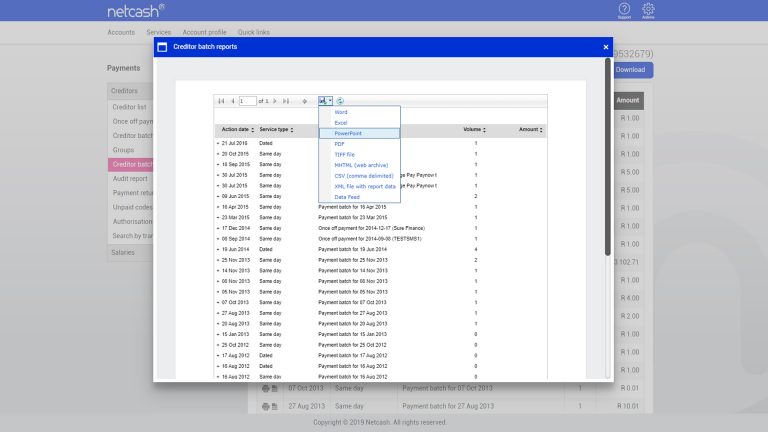Expand the 15 Jan 2013 report row
768x432 pixels.
(218, 335)
